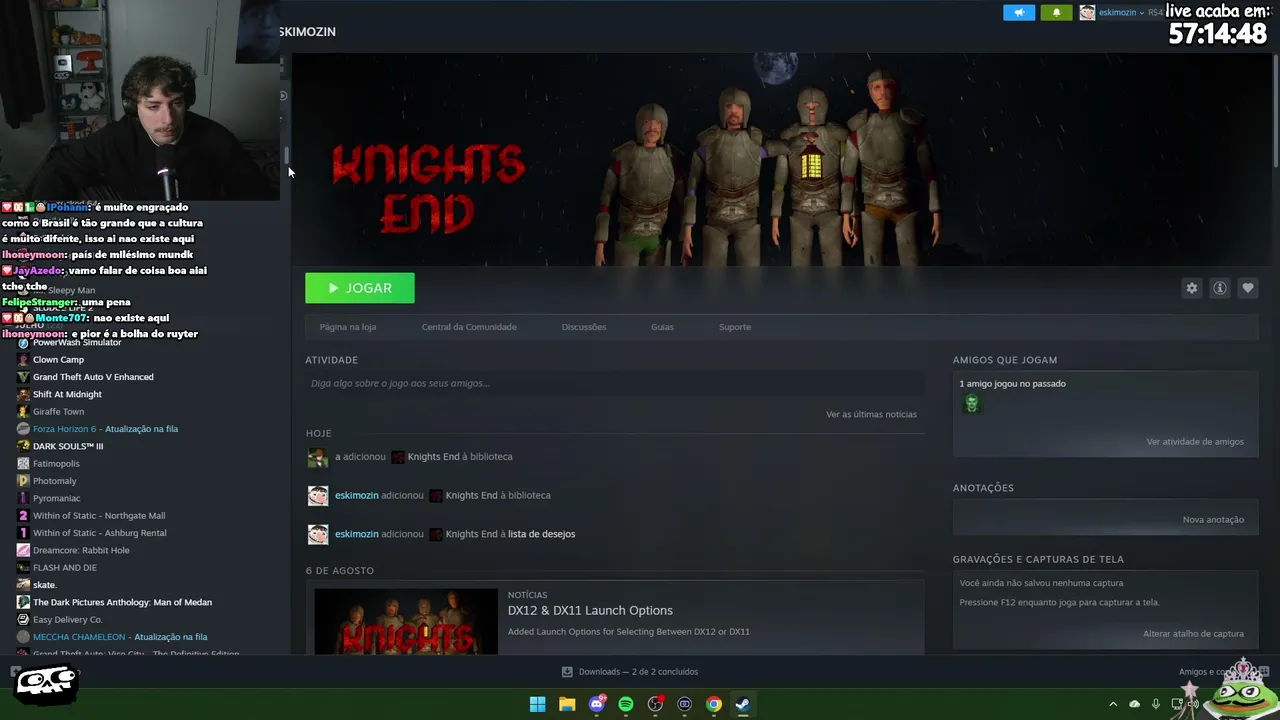Select Easy Delivery Co. in the library
1280x720 pixels.
coord(67,620)
